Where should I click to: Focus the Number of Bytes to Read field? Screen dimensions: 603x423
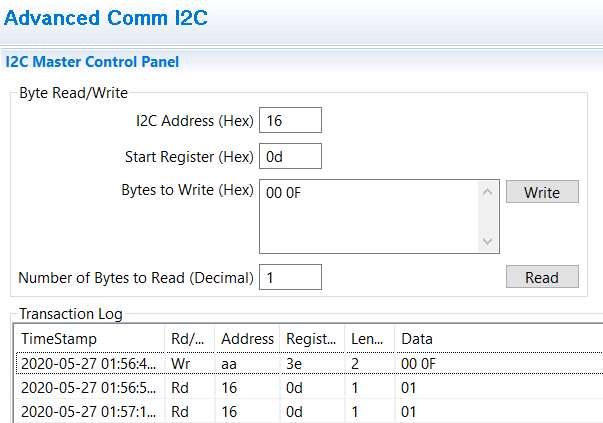[290, 277]
